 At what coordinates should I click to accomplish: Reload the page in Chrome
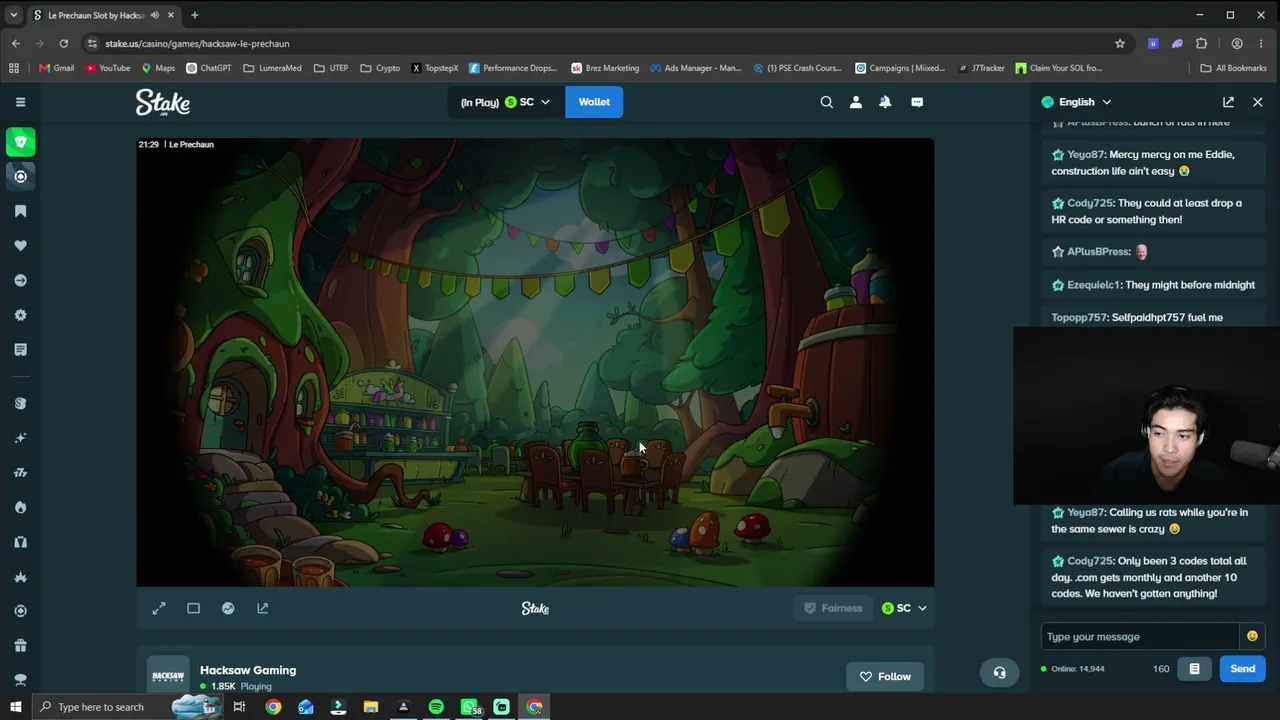point(64,44)
